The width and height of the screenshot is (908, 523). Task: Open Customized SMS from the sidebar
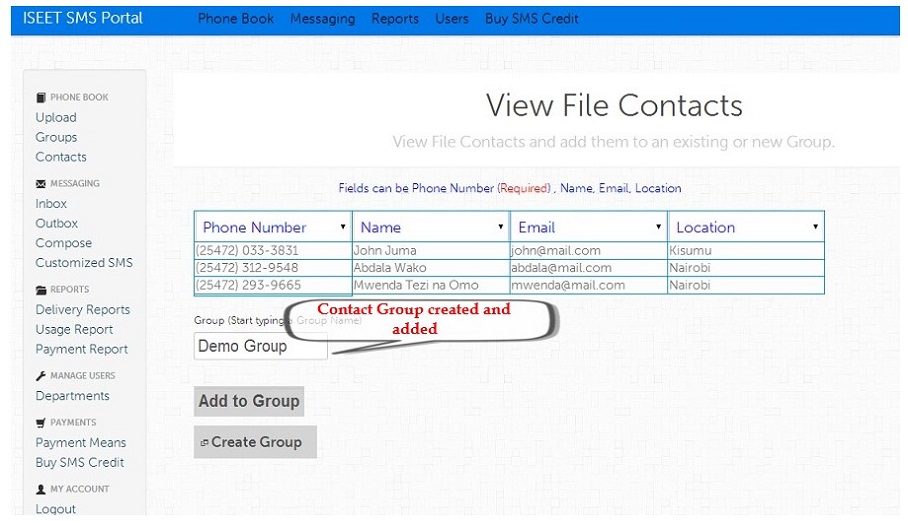(84, 263)
